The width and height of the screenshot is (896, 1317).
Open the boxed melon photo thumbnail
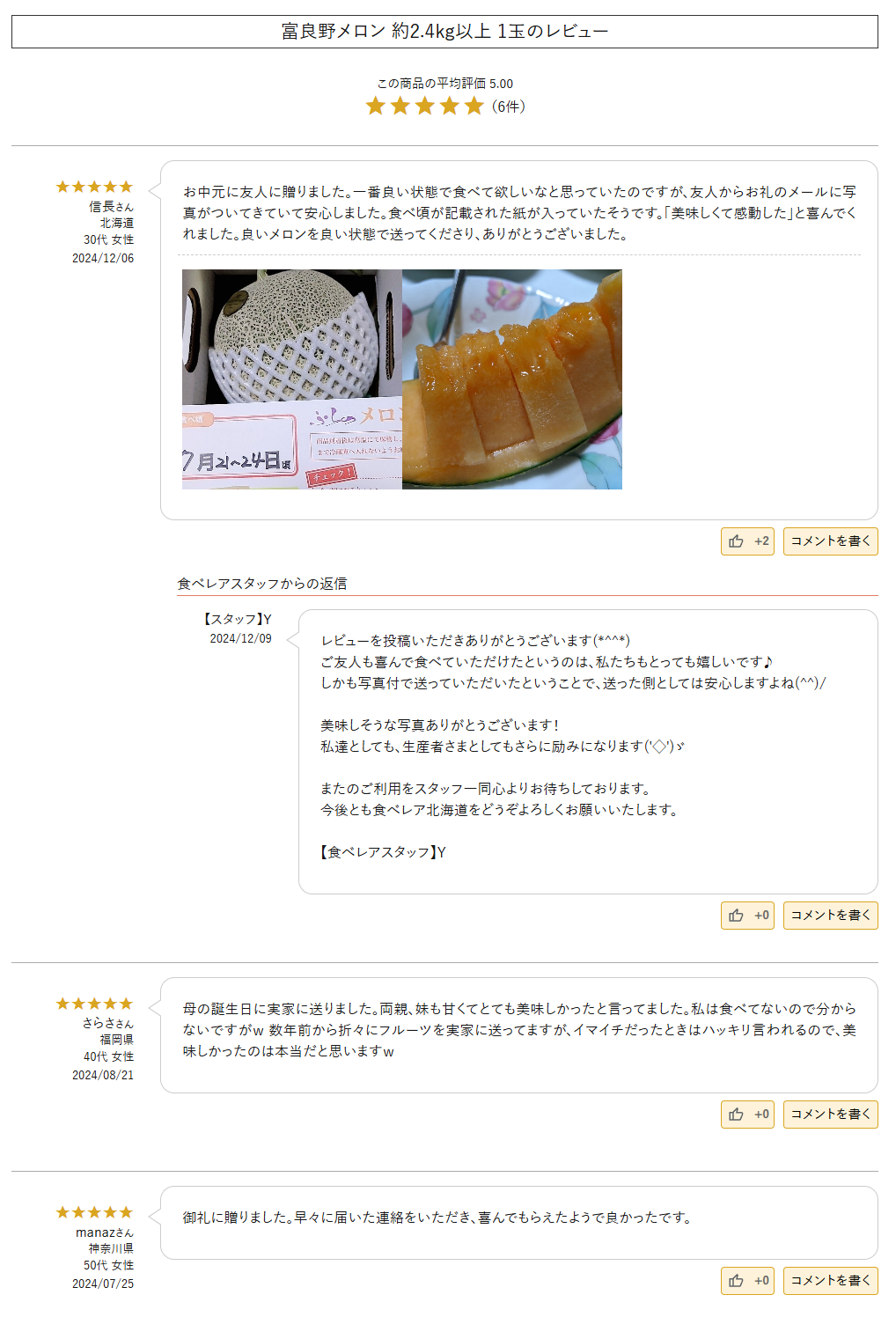[292, 379]
